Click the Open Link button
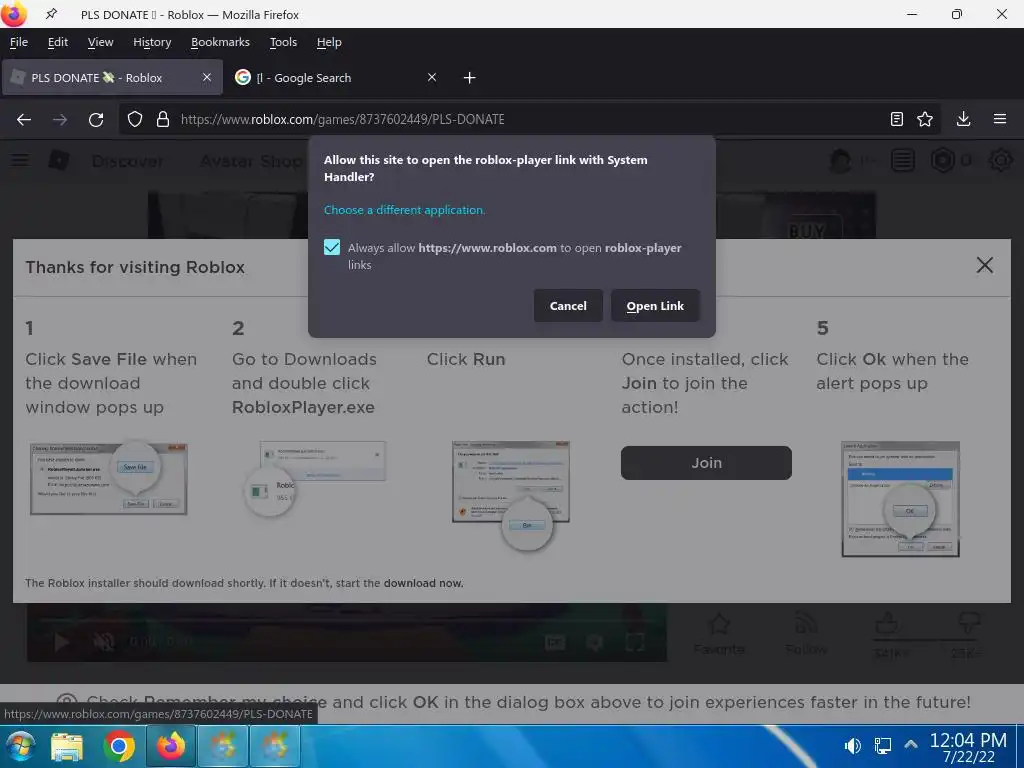Image resolution: width=1024 pixels, height=768 pixels. 655,306
